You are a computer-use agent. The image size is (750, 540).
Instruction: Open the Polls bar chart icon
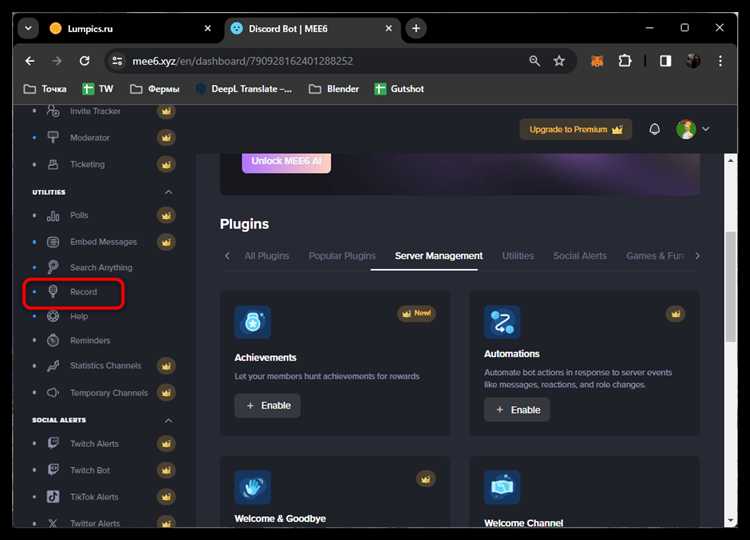point(53,216)
